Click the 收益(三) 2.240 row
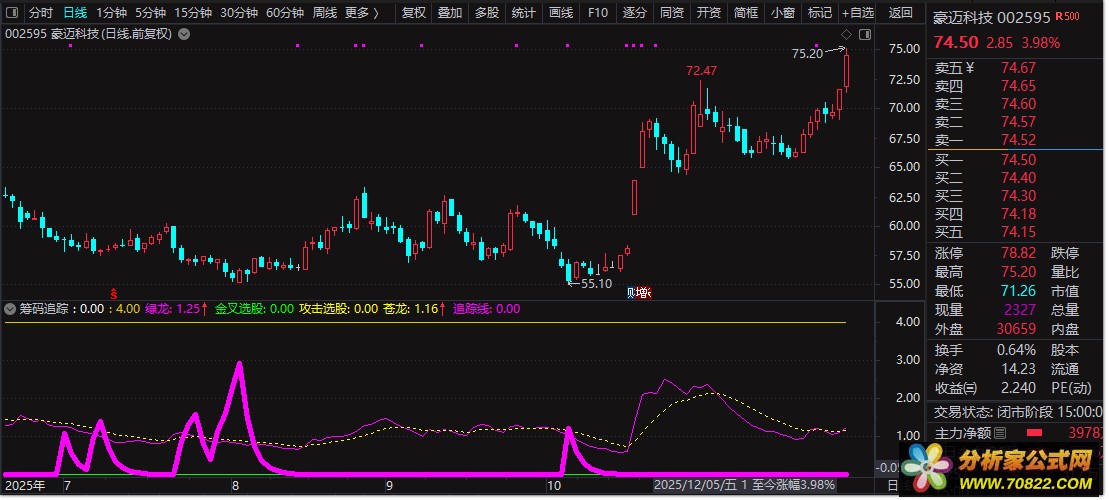This screenshot has width=1109, height=500. 985,388
